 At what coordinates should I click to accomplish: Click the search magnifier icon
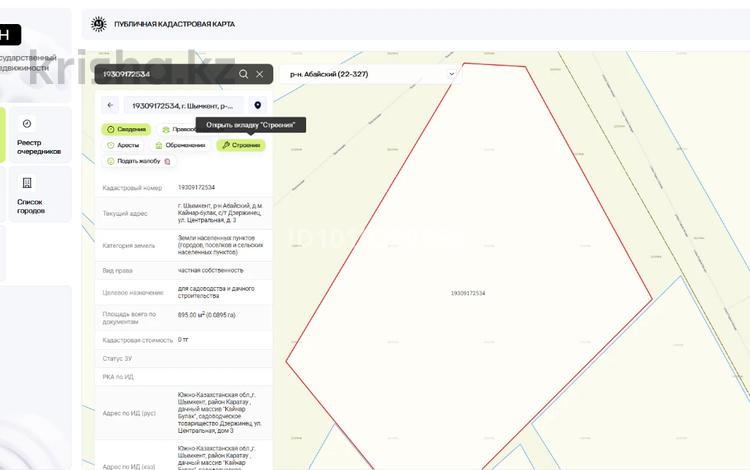click(243, 74)
